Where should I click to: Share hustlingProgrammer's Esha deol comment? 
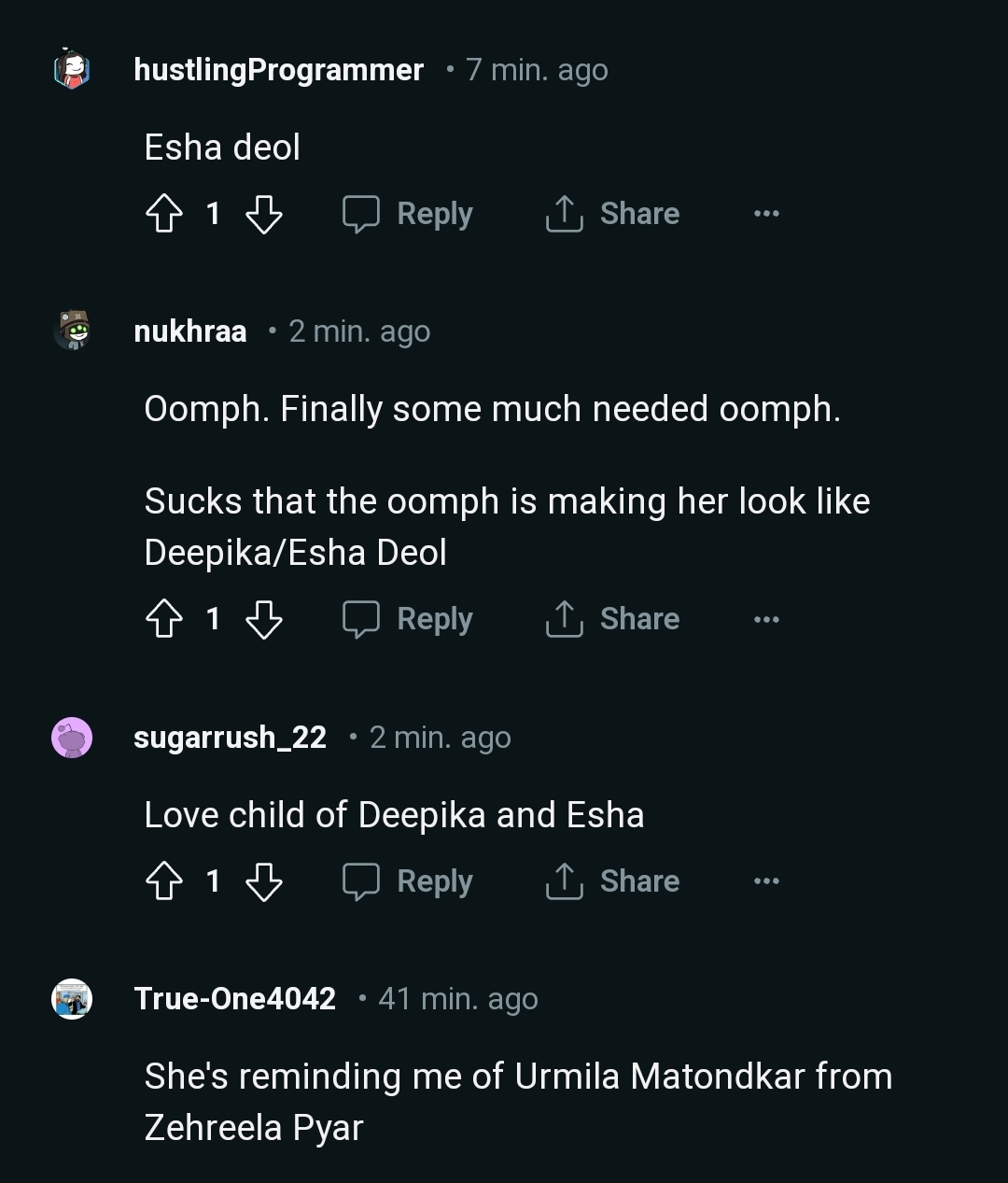click(x=613, y=214)
